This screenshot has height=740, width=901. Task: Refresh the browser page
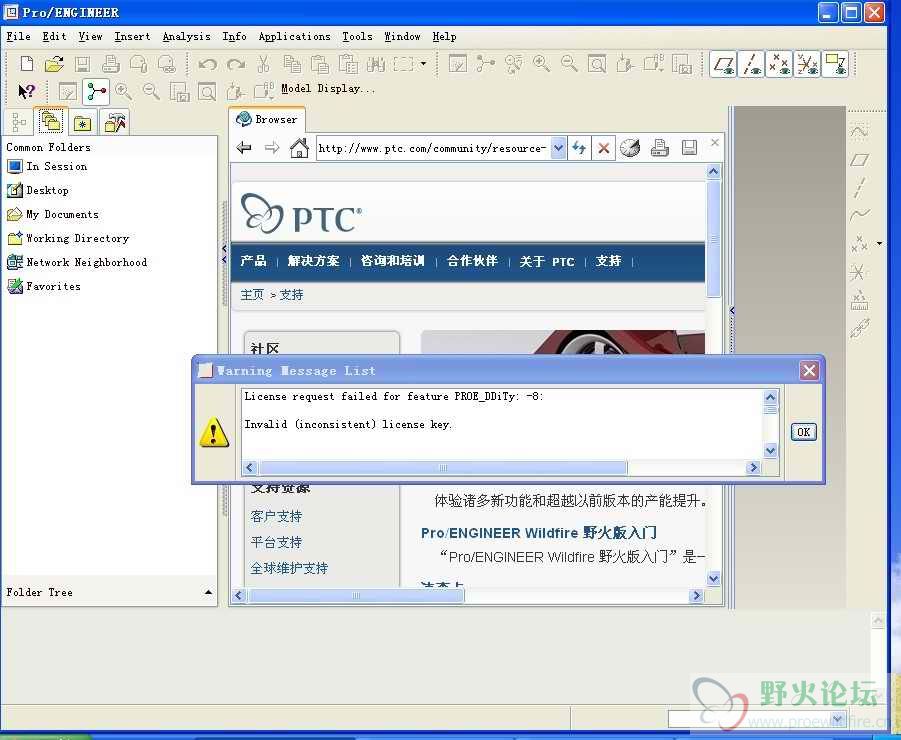click(x=579, y=148)
